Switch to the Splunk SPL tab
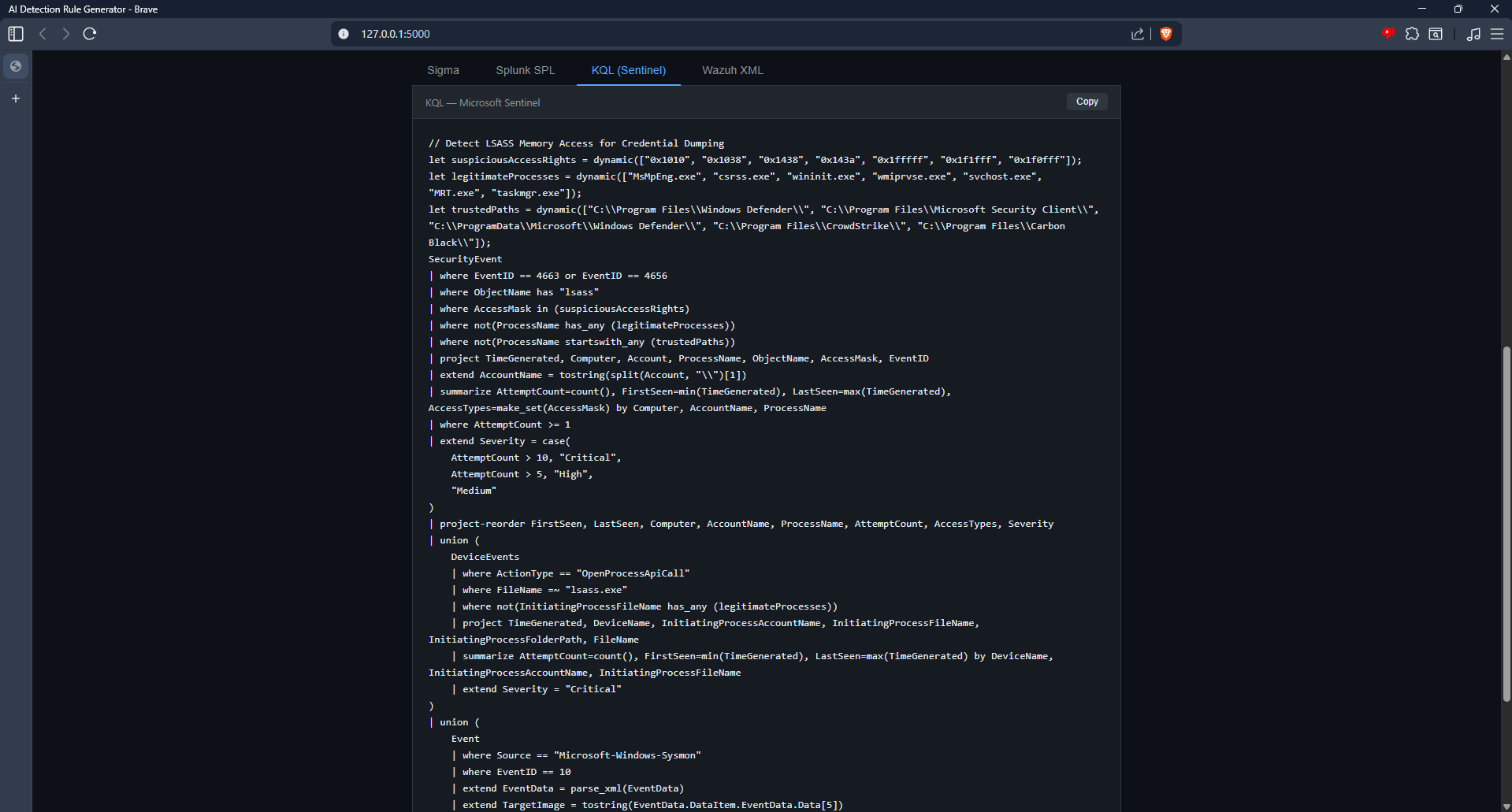This screenshot has width=1512, height=812. pyautogui.click(x=526, y=70)
